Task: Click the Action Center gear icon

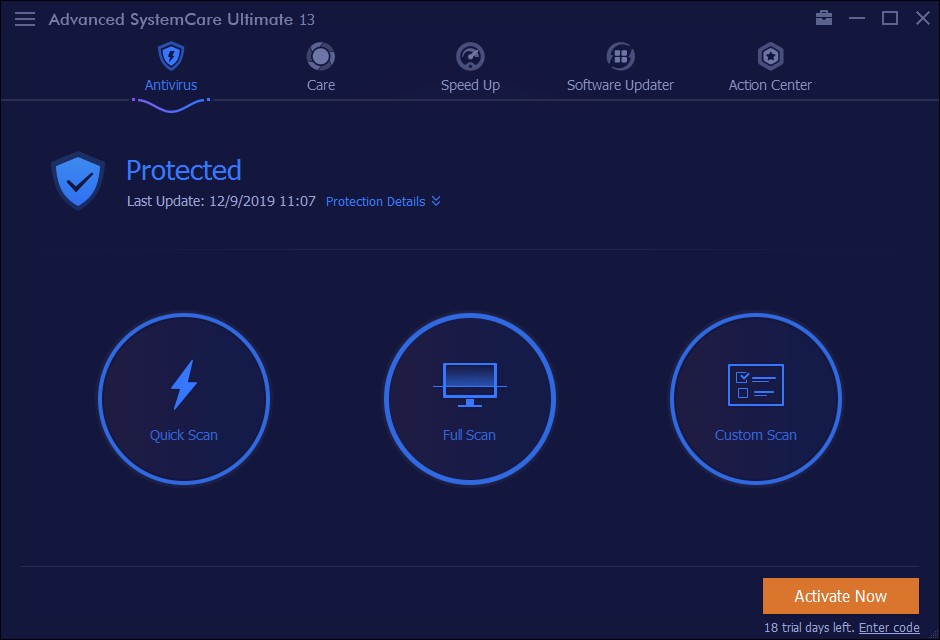Action: pyautogui.click(x=769, y=57)
